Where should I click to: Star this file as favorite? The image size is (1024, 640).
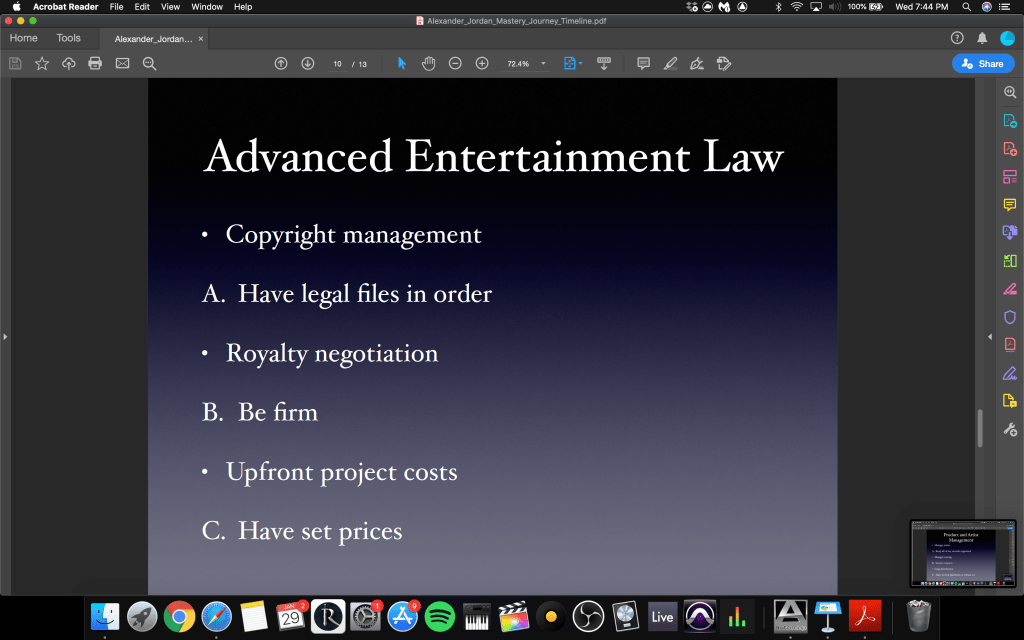pos(42,63)
